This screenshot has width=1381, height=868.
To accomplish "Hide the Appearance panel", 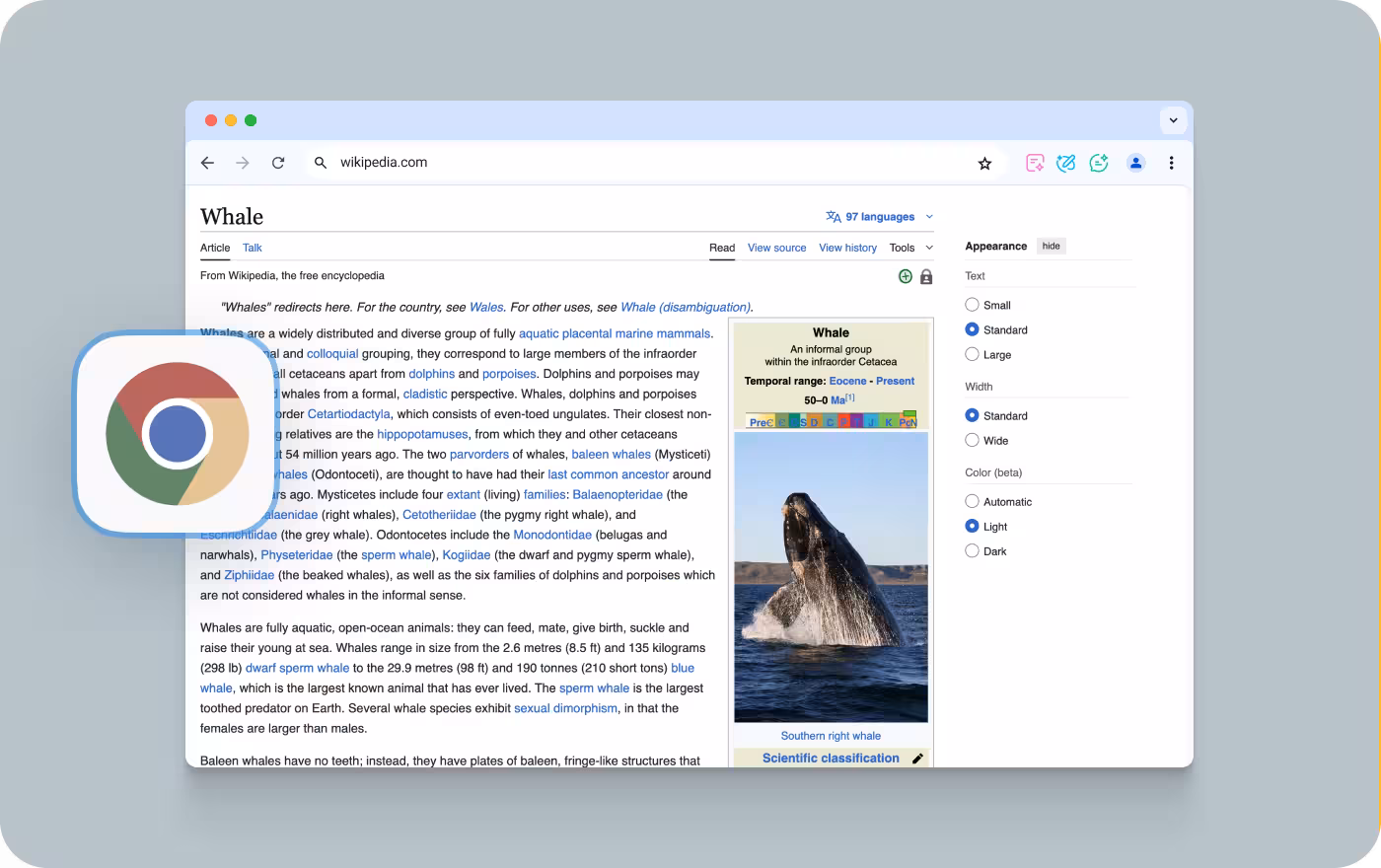I will (1052, 246).
